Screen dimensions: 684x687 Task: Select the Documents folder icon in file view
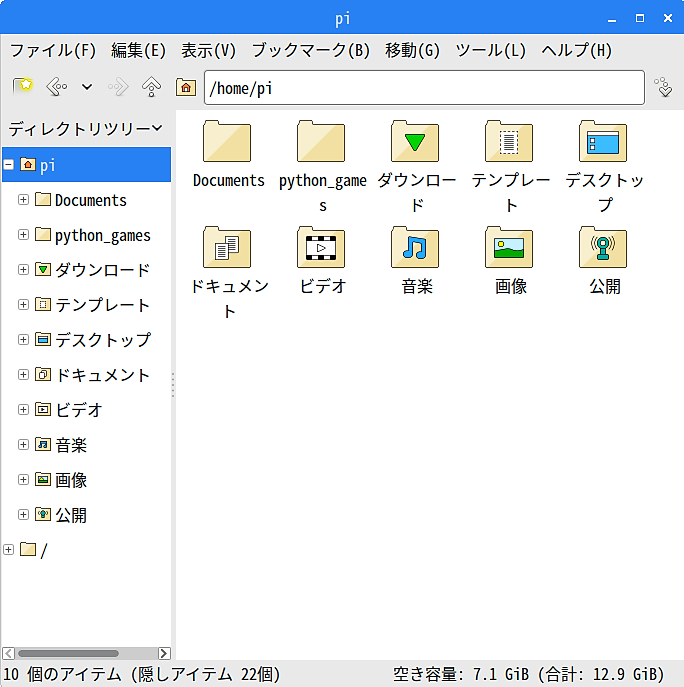coord(227,141)
